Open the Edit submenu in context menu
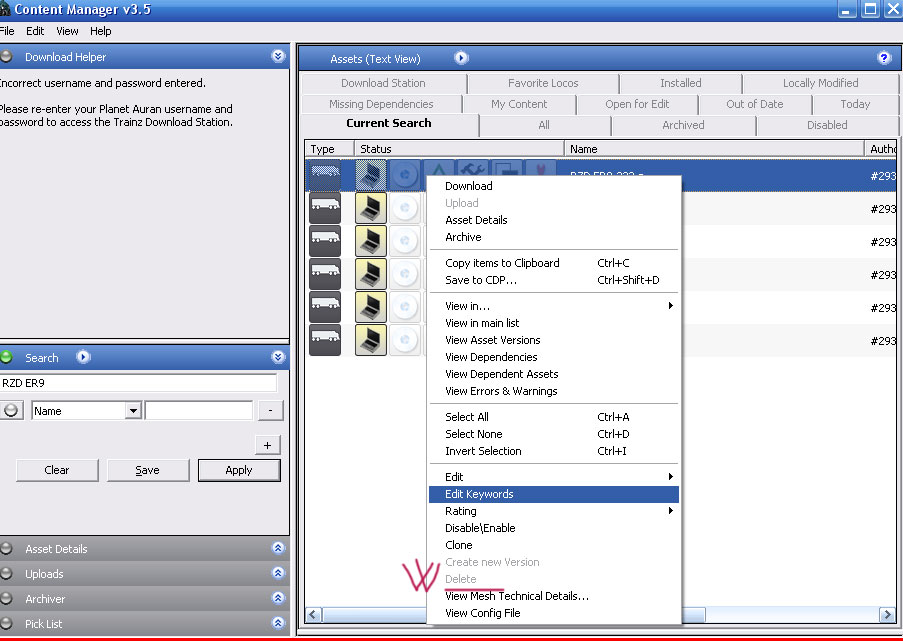Screen dimensions: 903x641 [x=553, y=477]
